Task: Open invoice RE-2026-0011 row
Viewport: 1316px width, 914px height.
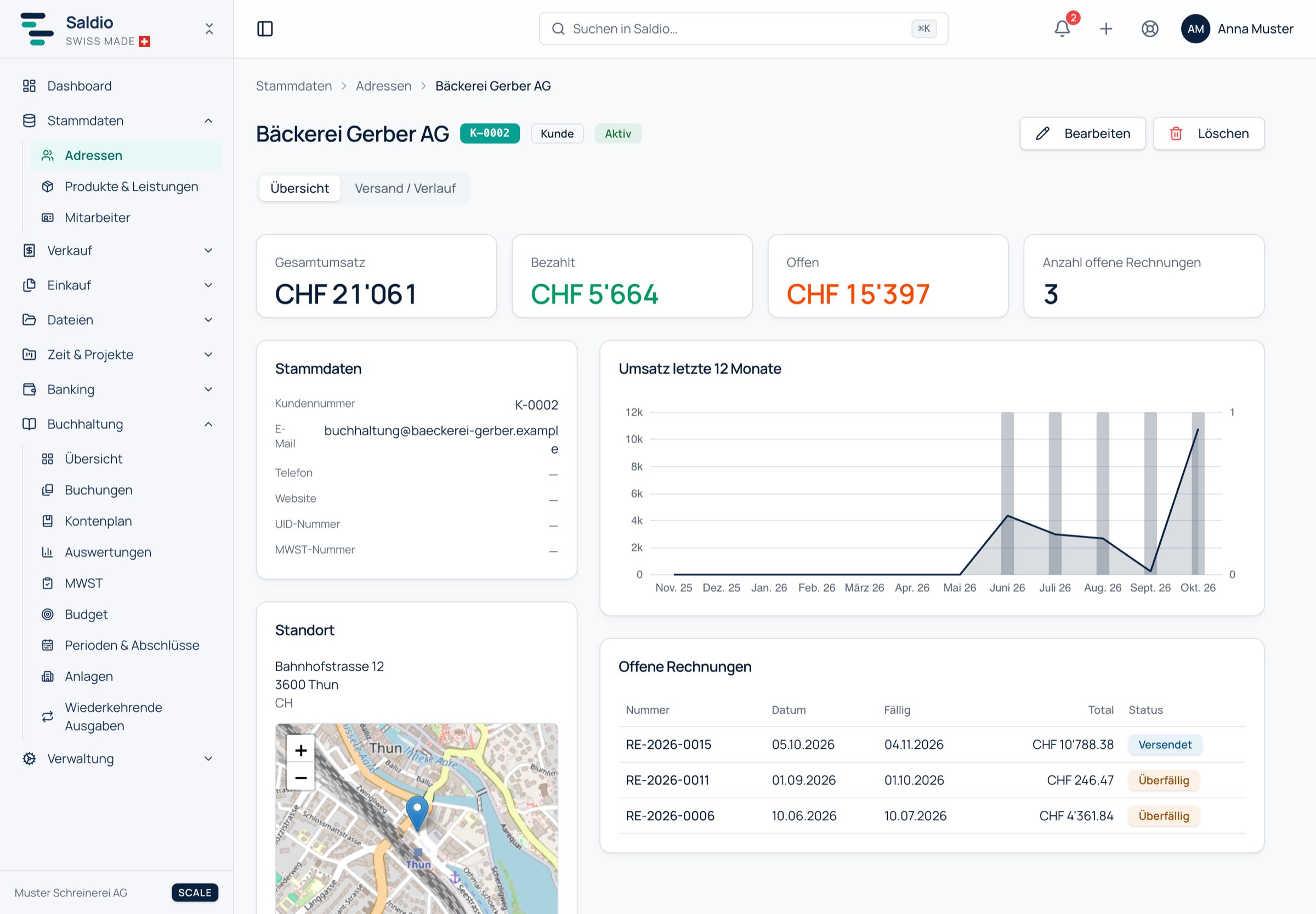Action: coord(932,780)
